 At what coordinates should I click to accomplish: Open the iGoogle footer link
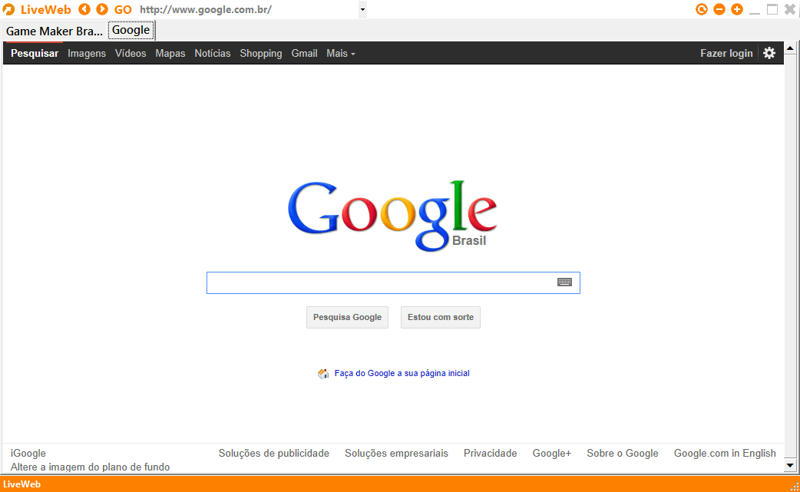coord(28,453)
